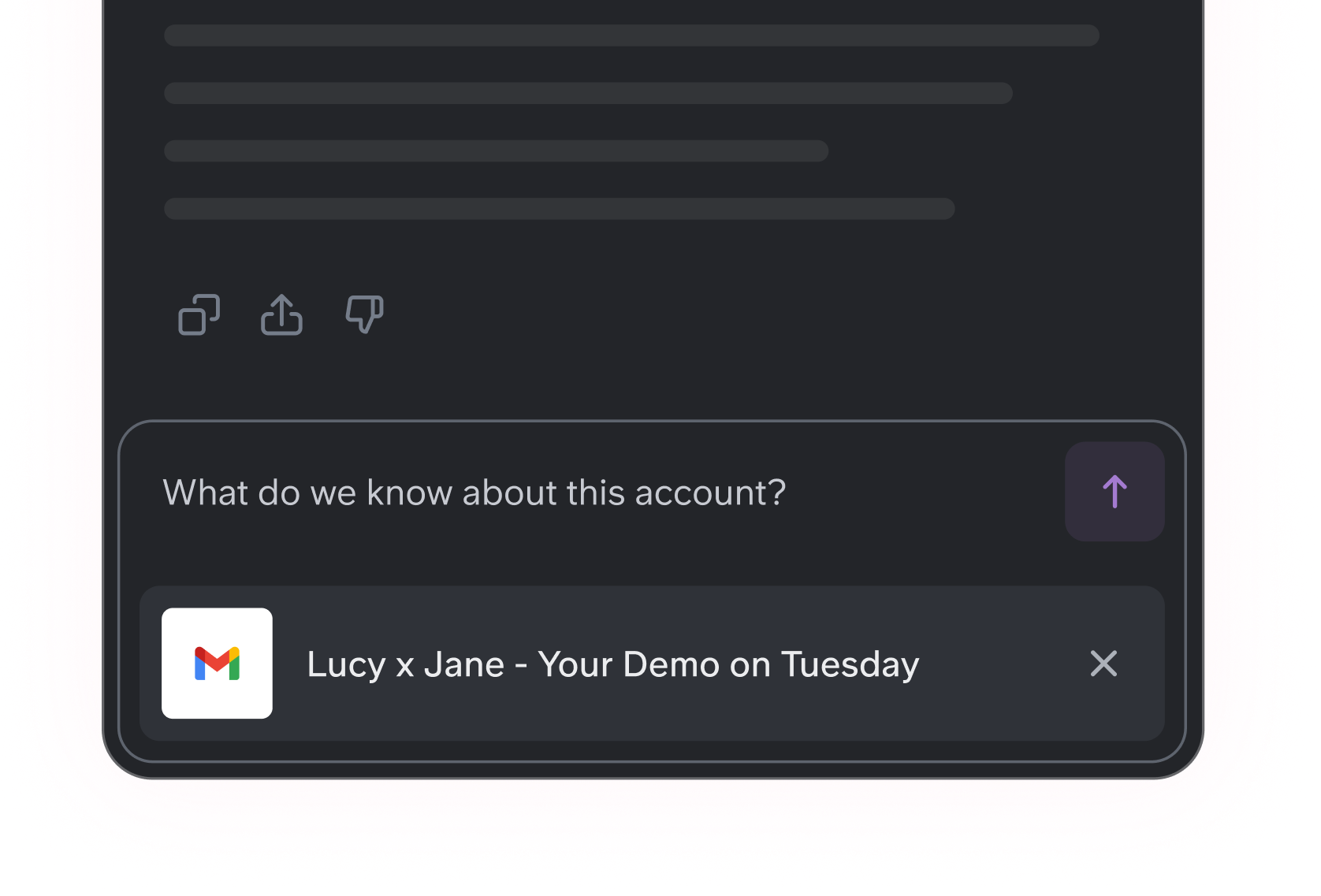Open the 'Lucy x Jane - Your Demo on Tuesday' attachment

[x=612, y=664]
